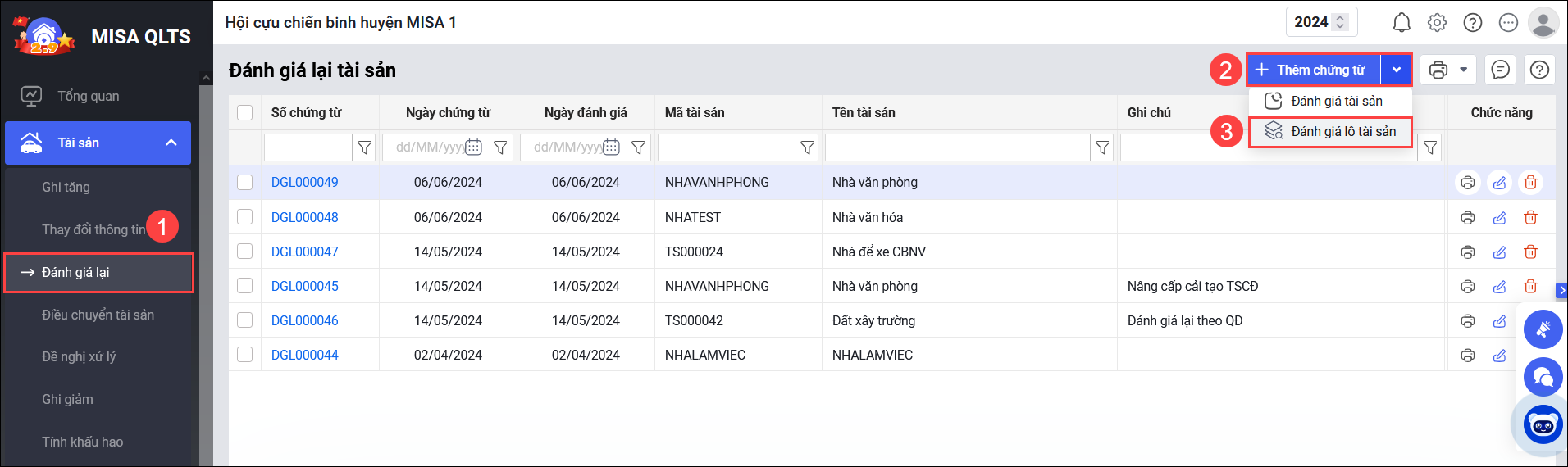Open the feedback chat bubble icon in toolbar
Screen dimensions: 1568x467
click(1500, 70)
